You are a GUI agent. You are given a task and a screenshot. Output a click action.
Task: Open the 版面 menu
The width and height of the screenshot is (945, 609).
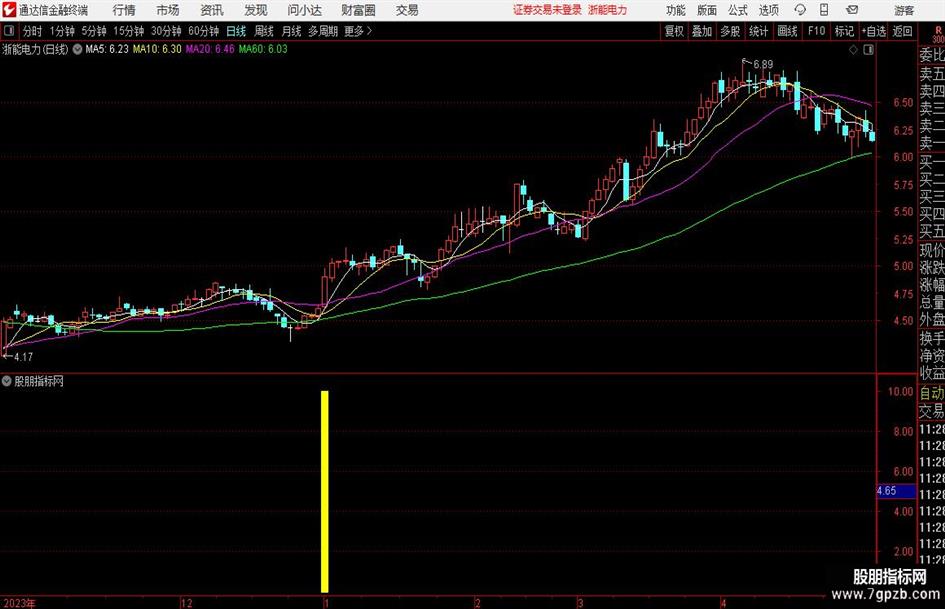(706, 10)
